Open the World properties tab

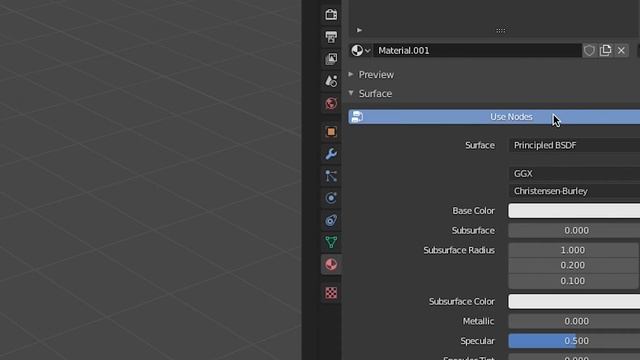pos(331,103)
